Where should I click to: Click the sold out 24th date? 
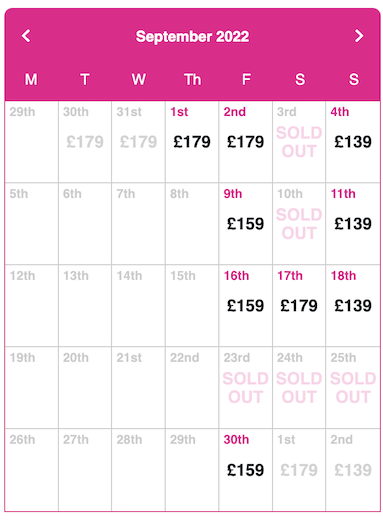[x=299, y=388]
